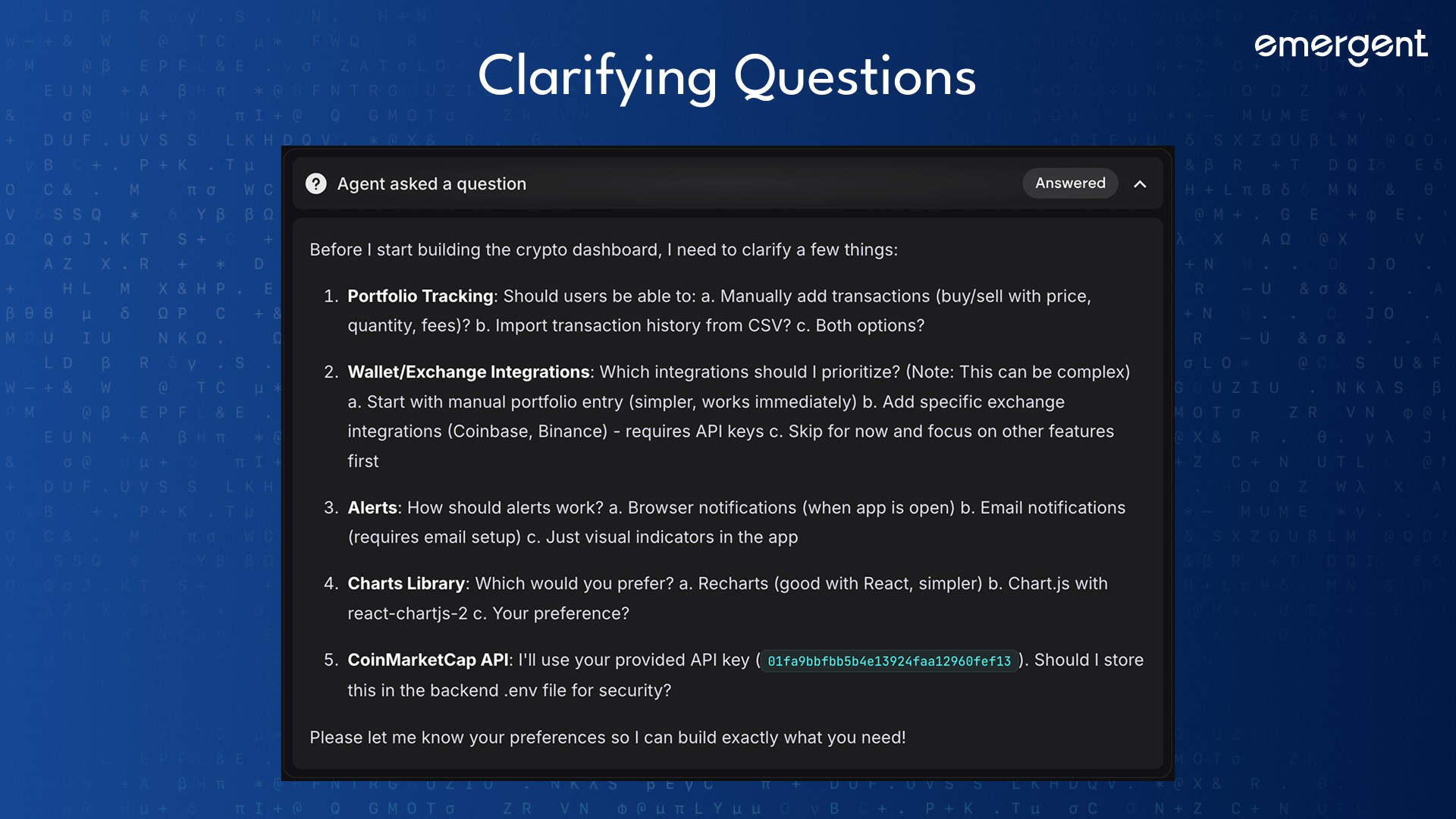This screenshot has height=819, width=1456.
Task: Collapse the agent question panel chevron
Action: tap(1140, 184)
